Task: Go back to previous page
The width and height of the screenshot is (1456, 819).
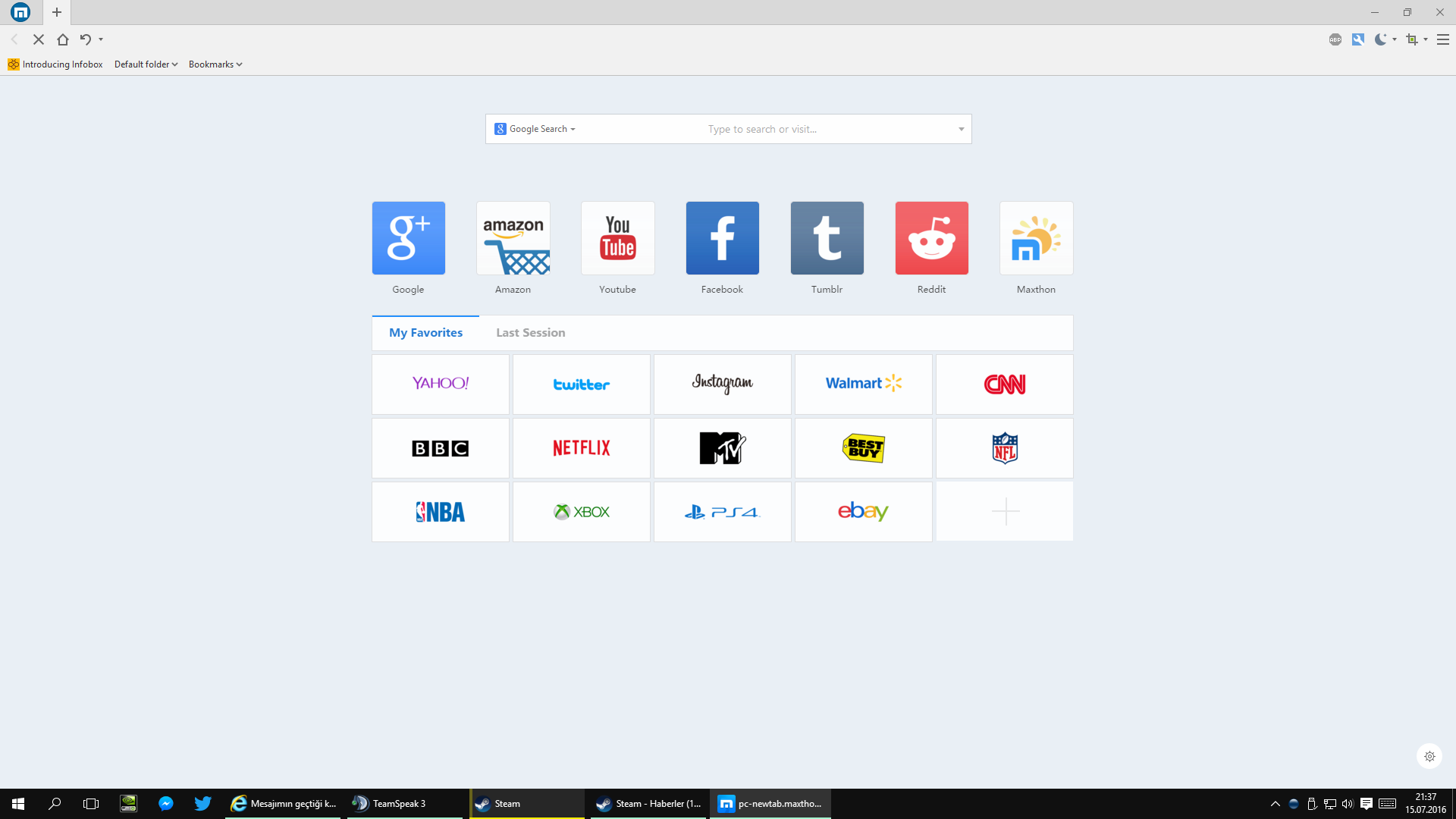Action: tap(14, 39)
